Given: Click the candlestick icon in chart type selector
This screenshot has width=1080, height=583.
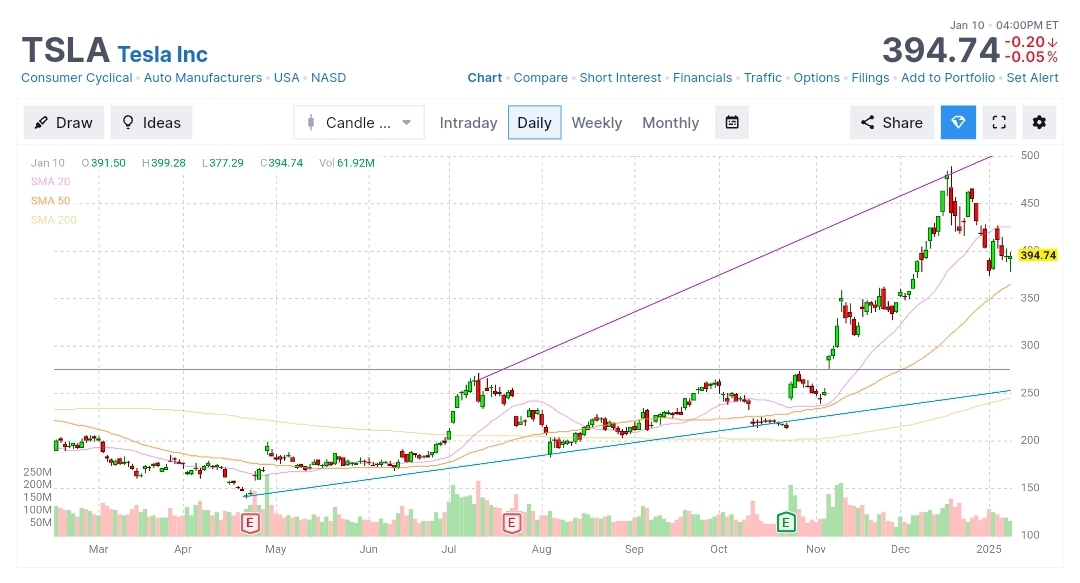Looking at the screenshot, I should click(x=311, y=123).
